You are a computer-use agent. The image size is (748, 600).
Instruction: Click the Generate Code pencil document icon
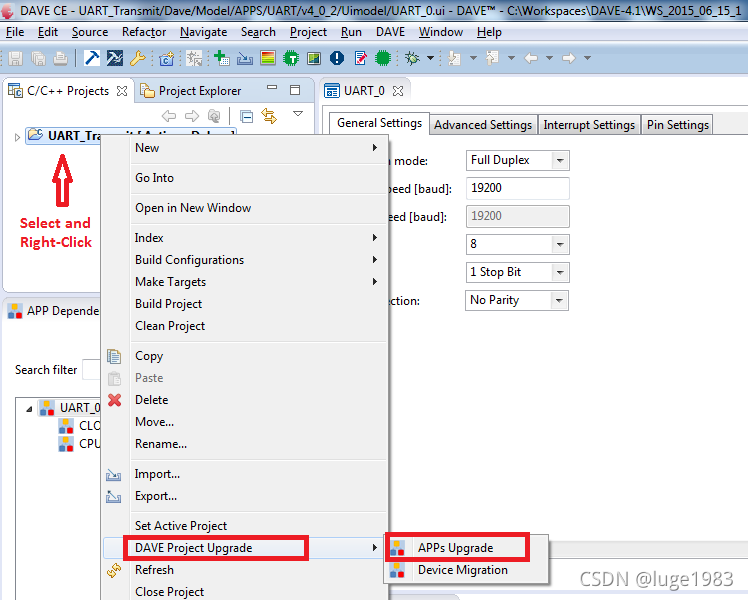click(361, 58)
